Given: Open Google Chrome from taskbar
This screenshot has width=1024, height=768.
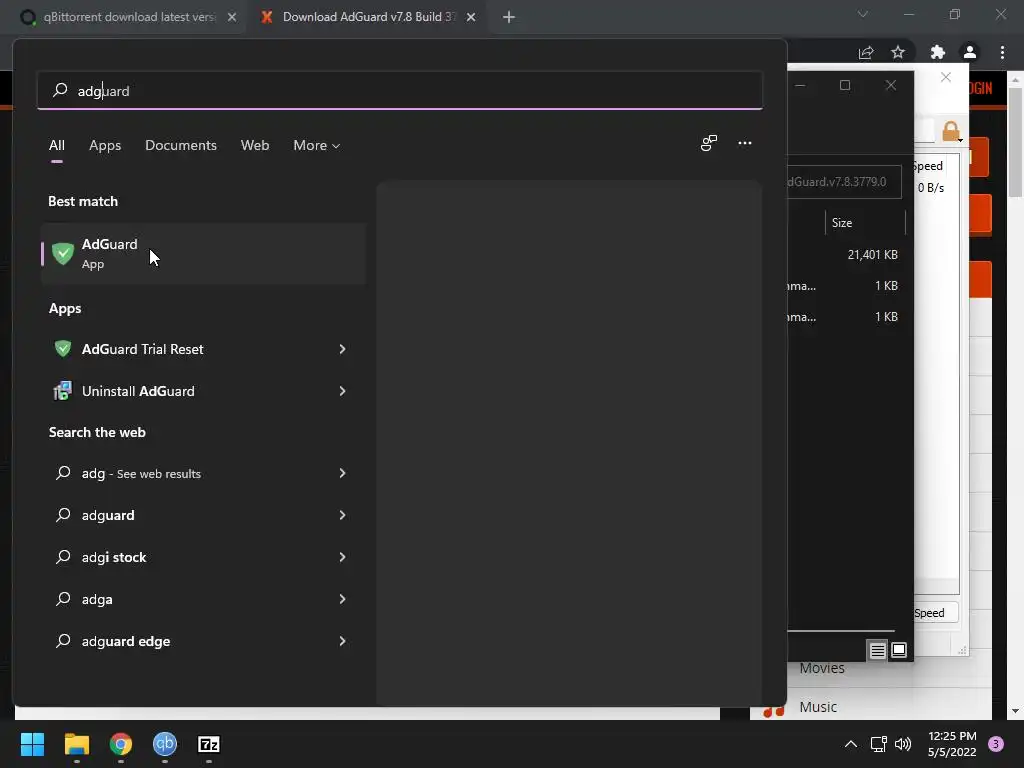Looking at the screenshot, I should tap(121, 744).
